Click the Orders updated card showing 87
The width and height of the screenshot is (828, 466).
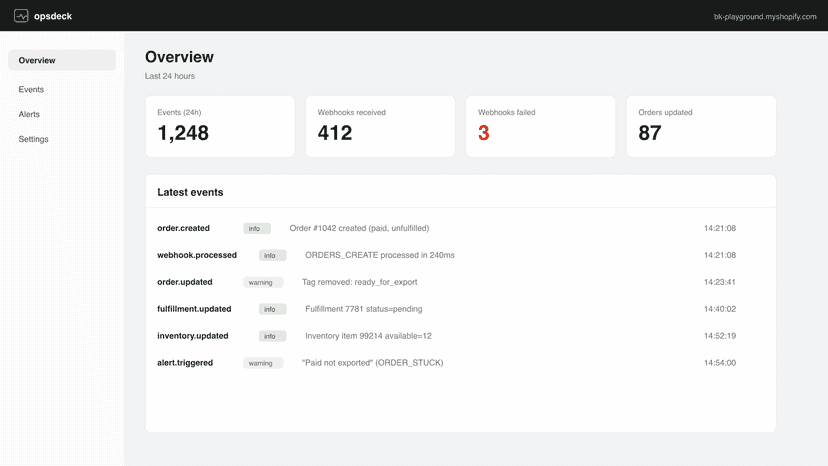coord(701,126)
